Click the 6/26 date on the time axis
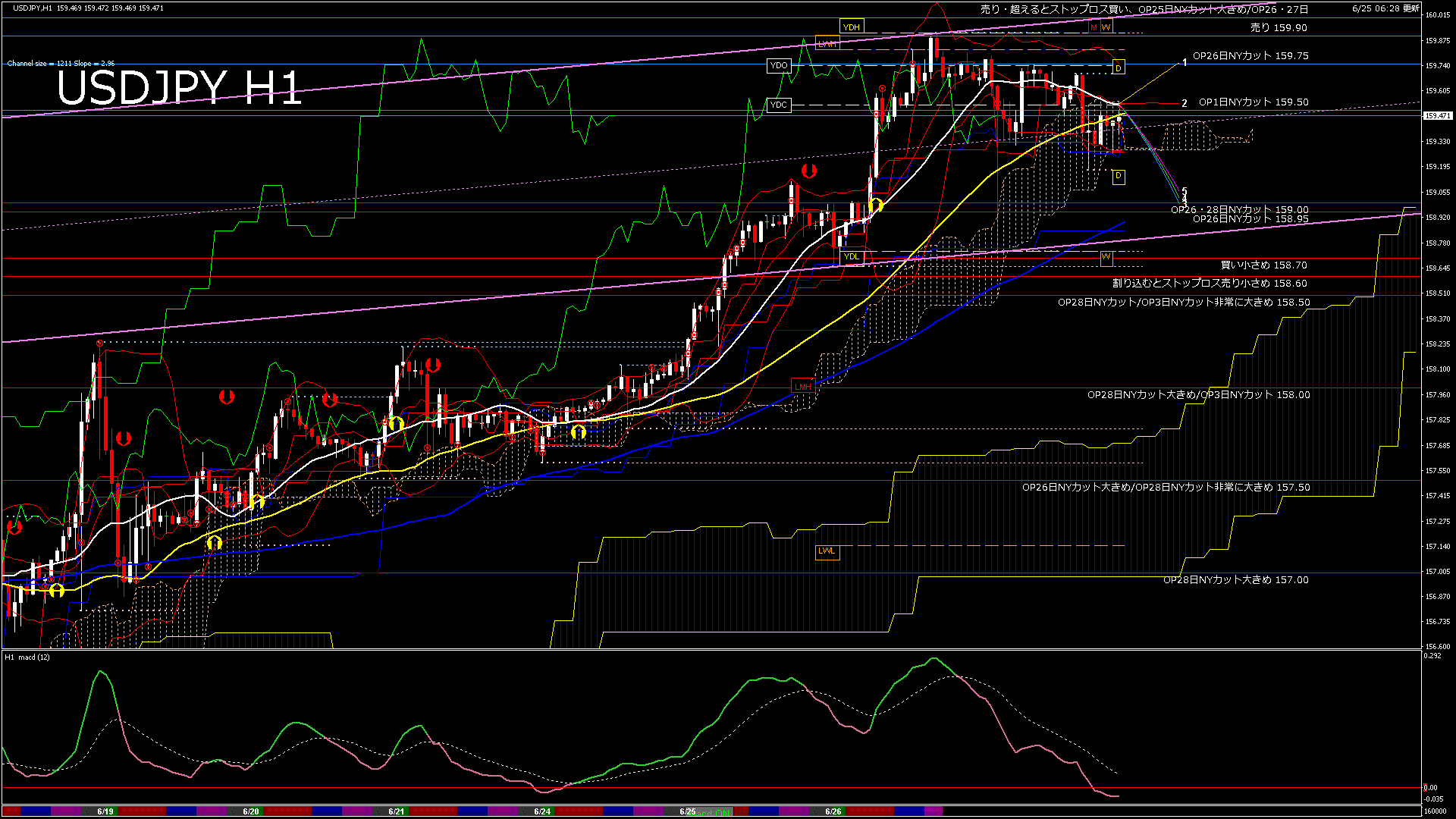Screen dimensions: 1456x819 click(x=833, y=811)
